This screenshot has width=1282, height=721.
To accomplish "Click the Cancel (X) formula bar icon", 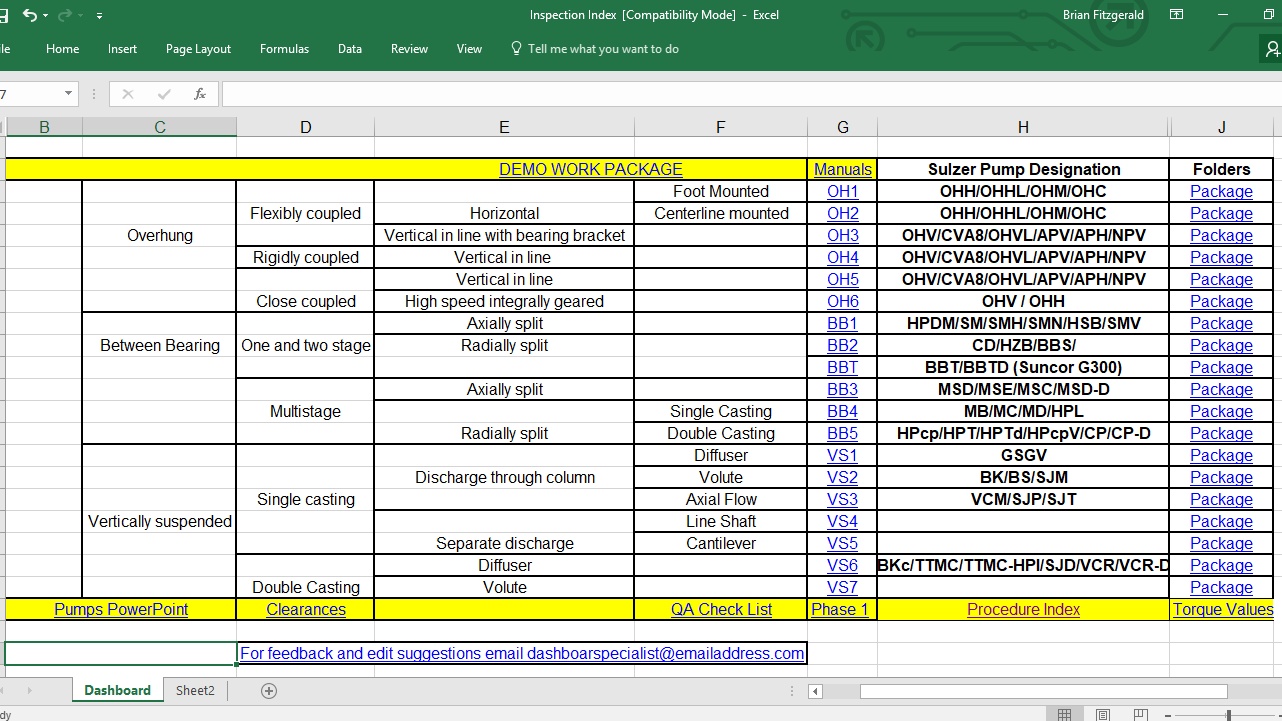I will pyautogui.click(x=127, y=94).
